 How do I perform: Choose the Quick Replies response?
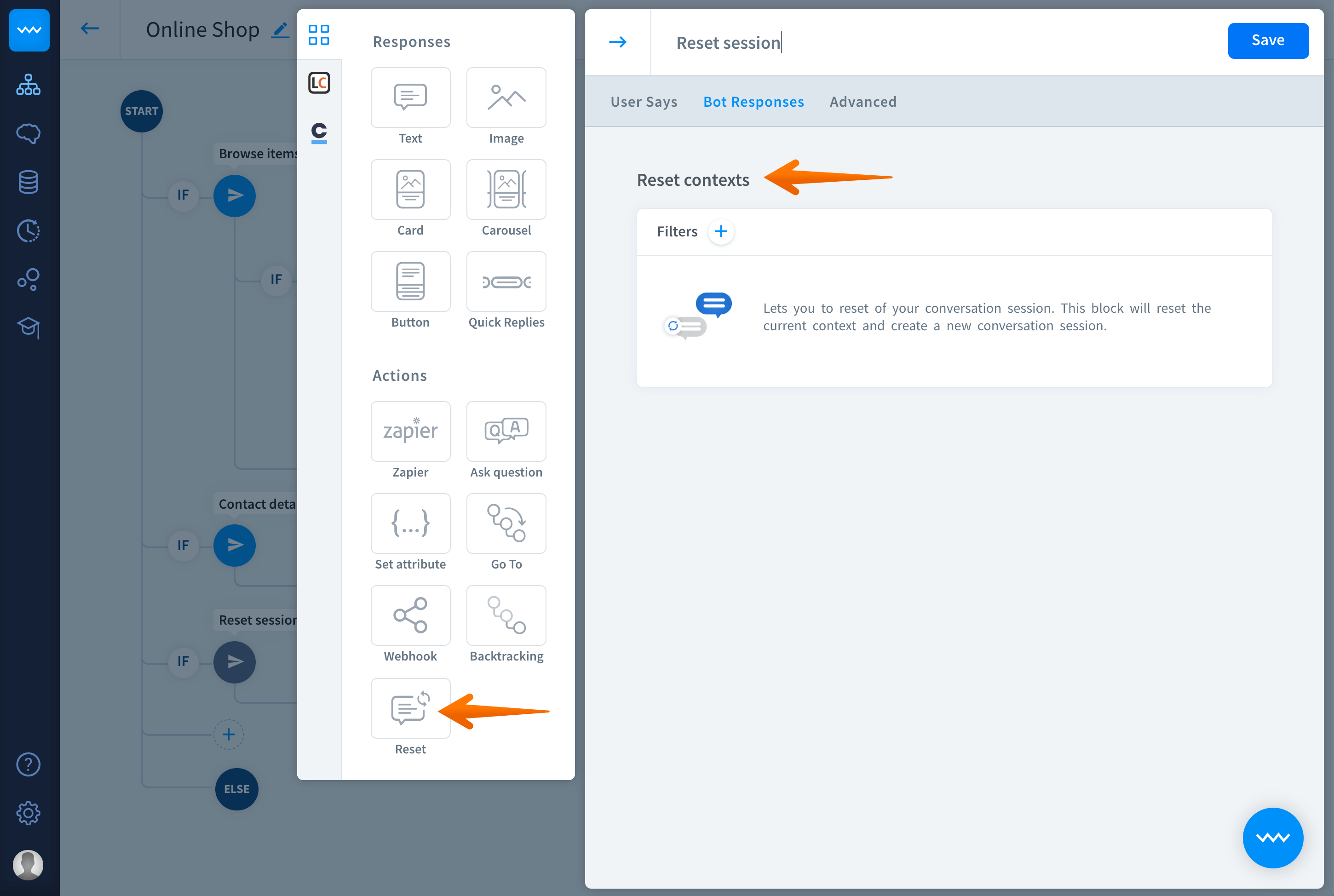(506, 281)
